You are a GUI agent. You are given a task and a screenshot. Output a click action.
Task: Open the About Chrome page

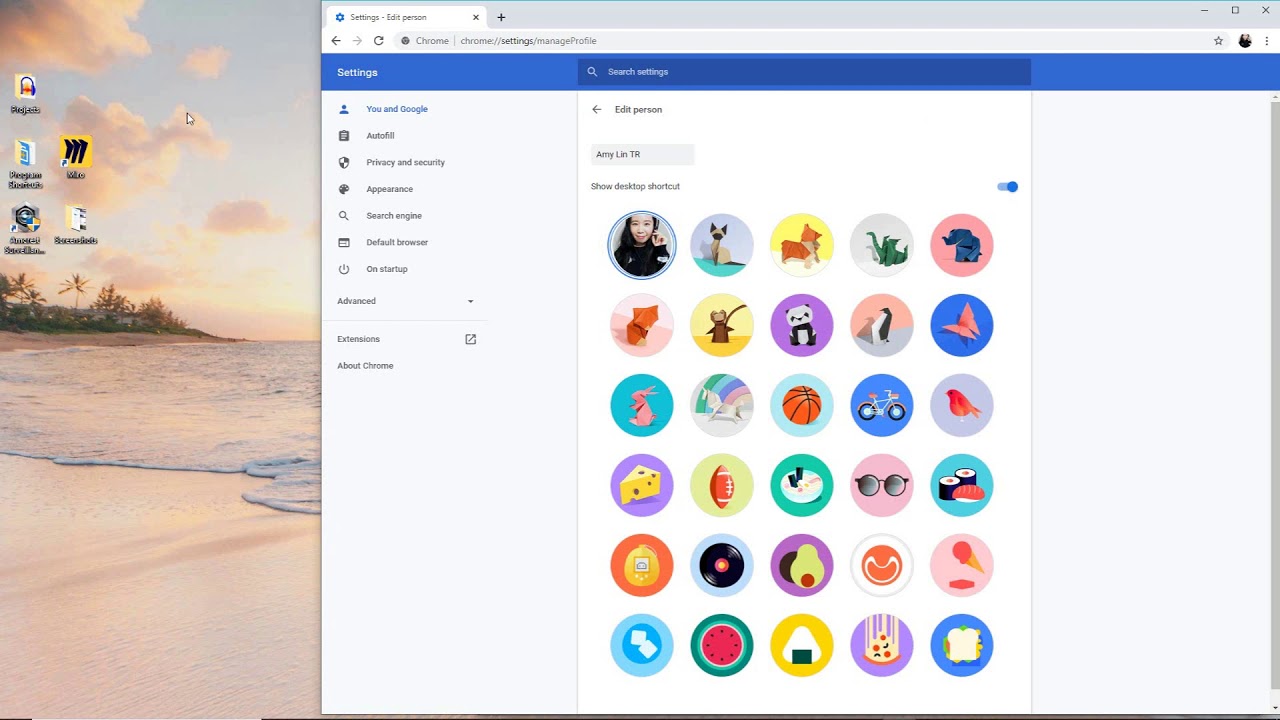point(365,366)
